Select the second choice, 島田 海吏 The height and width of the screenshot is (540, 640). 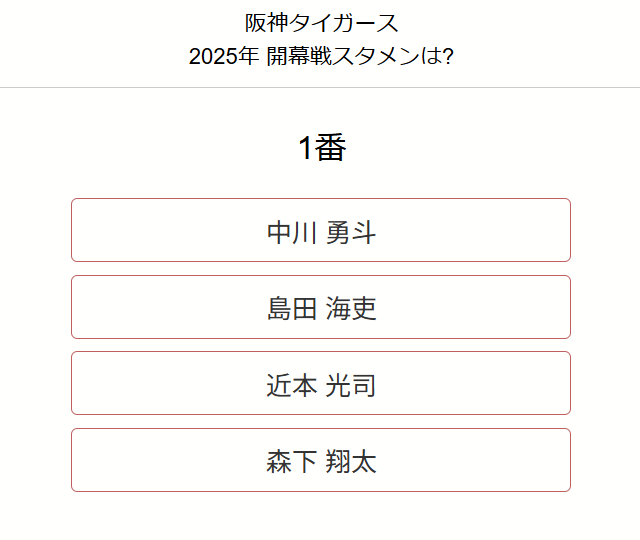[321, 307]
